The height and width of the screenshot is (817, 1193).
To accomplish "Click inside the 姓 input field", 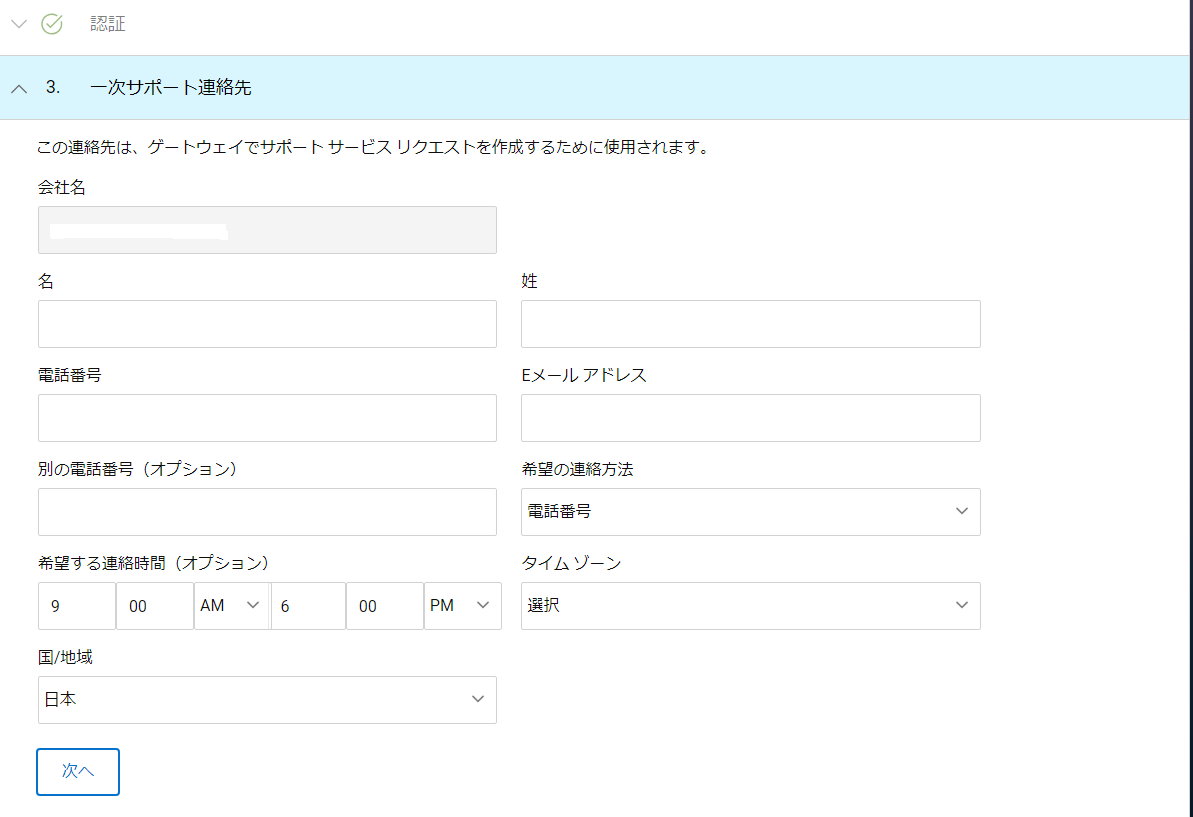I will tap(750, 324).
